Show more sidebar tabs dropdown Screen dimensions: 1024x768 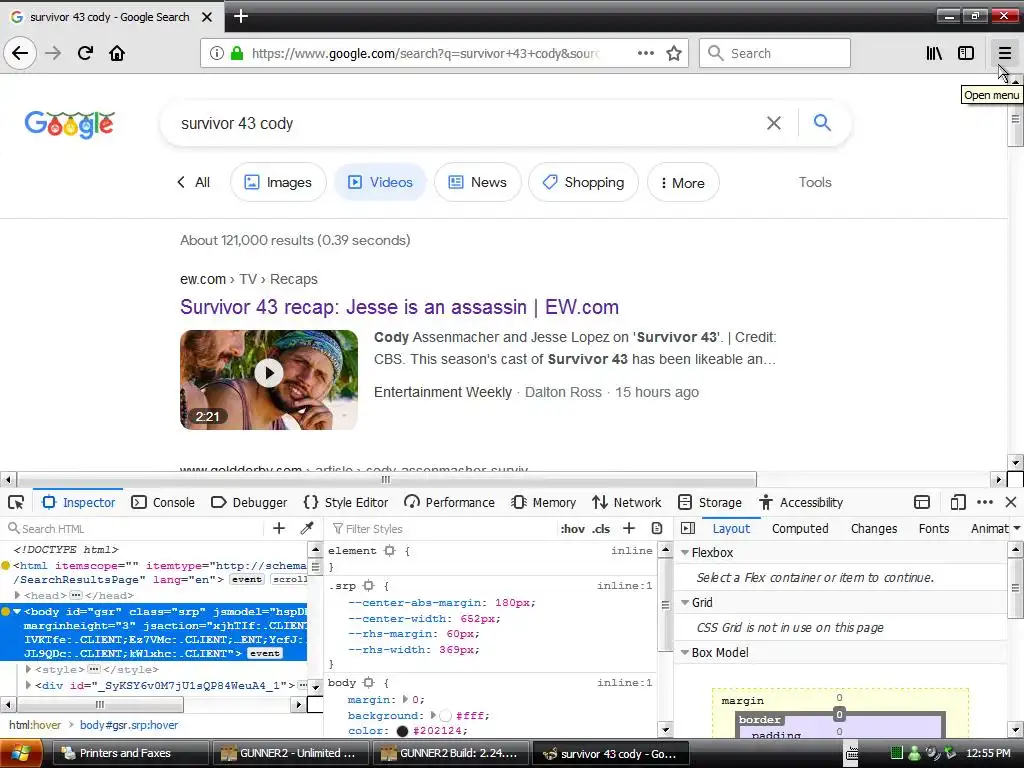click(x=1016, y=528)
